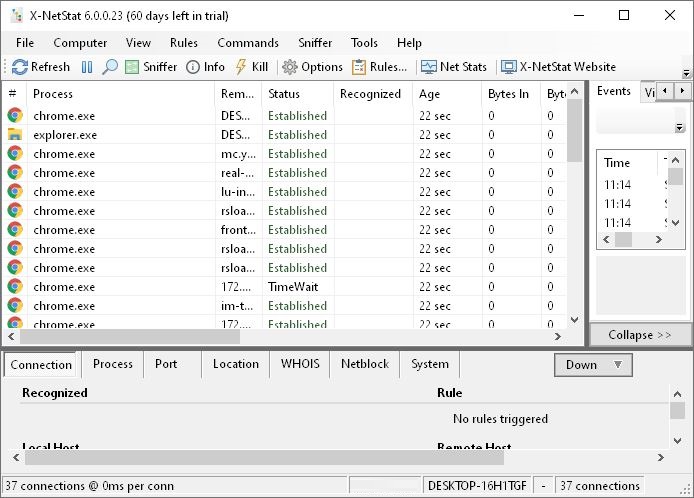Click the X-NetStat title bar app icon
Screen dimensions: 694x498
click(16, 15)
